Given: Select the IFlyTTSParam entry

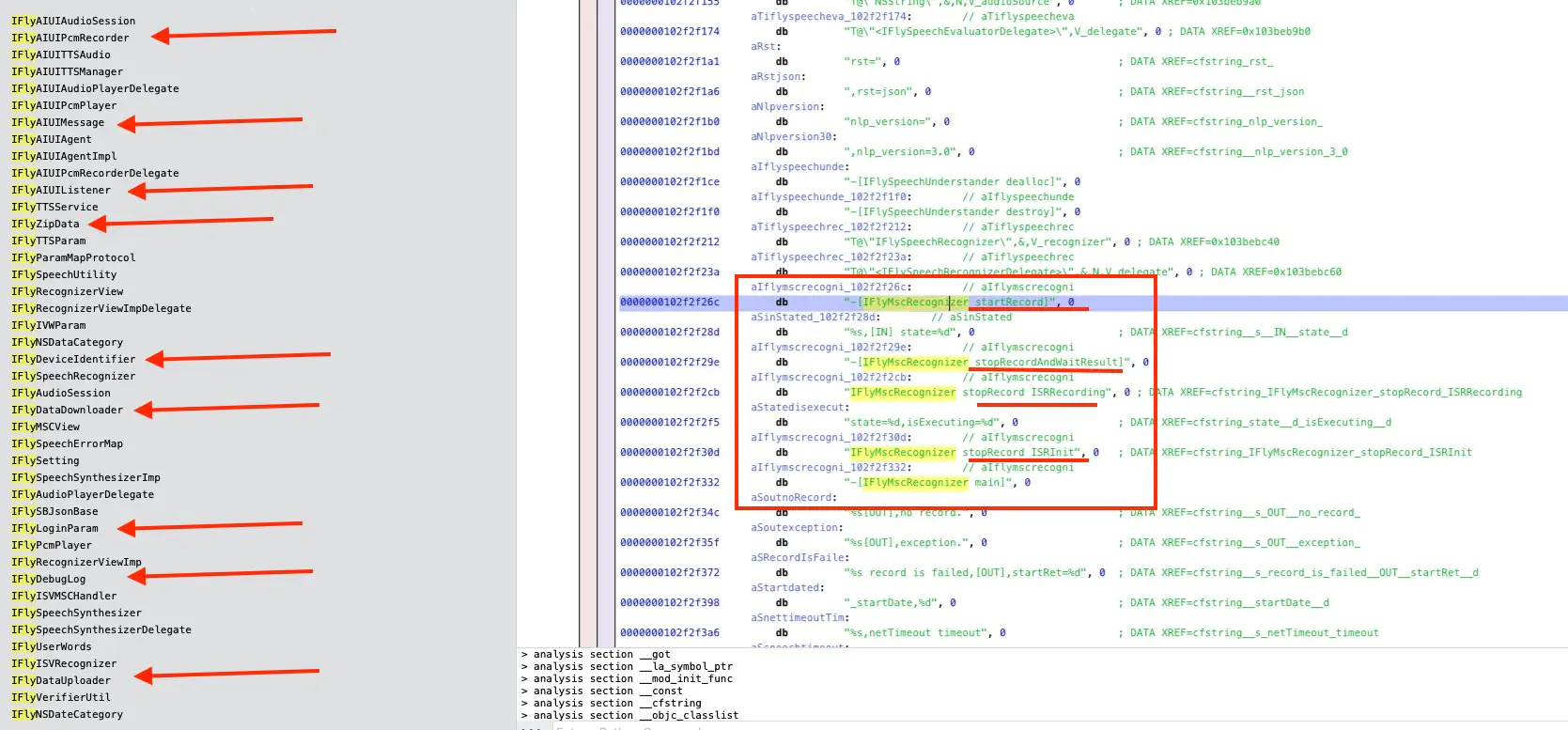Looking at the screenshot, I should [49, 241].
